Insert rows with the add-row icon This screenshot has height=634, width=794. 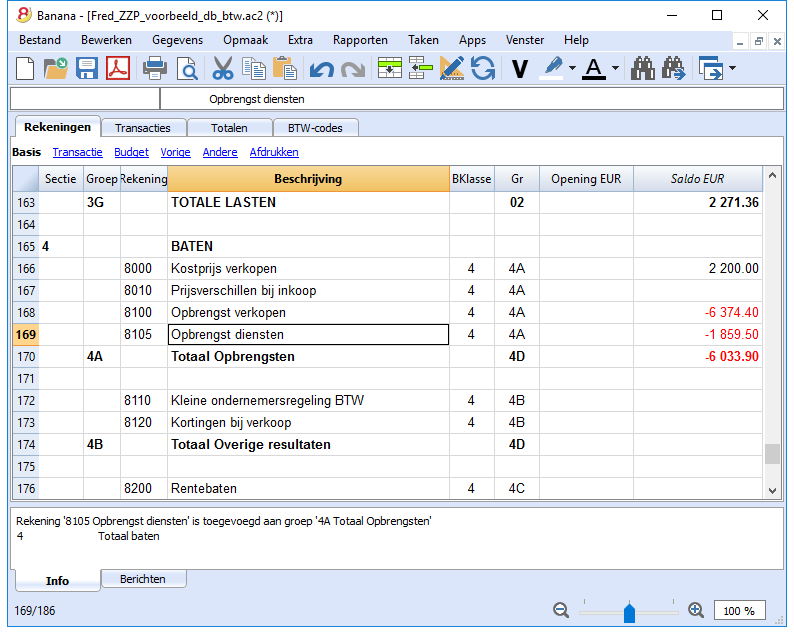pos(389,68)
